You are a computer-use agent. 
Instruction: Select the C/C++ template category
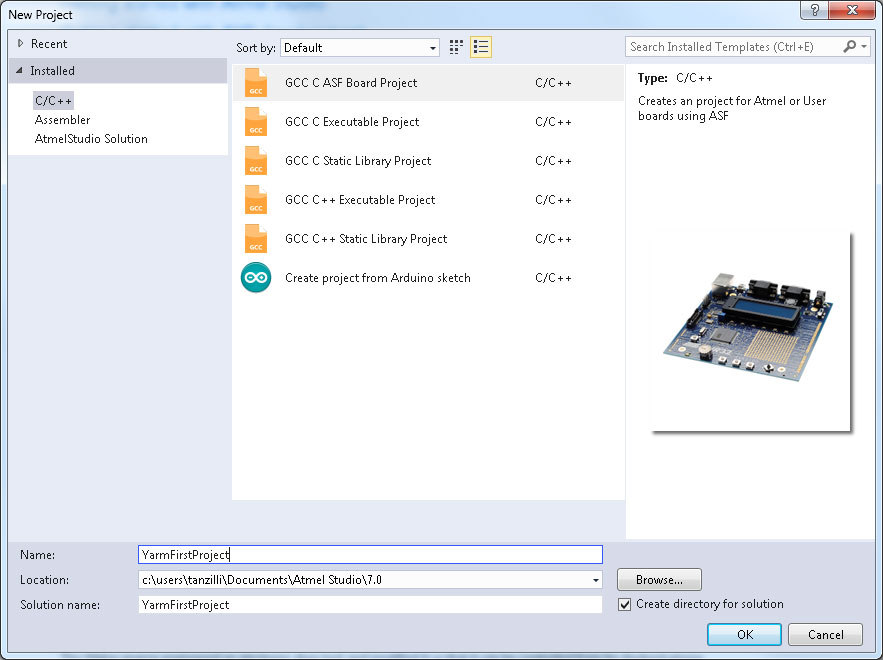tap(53, 101)
